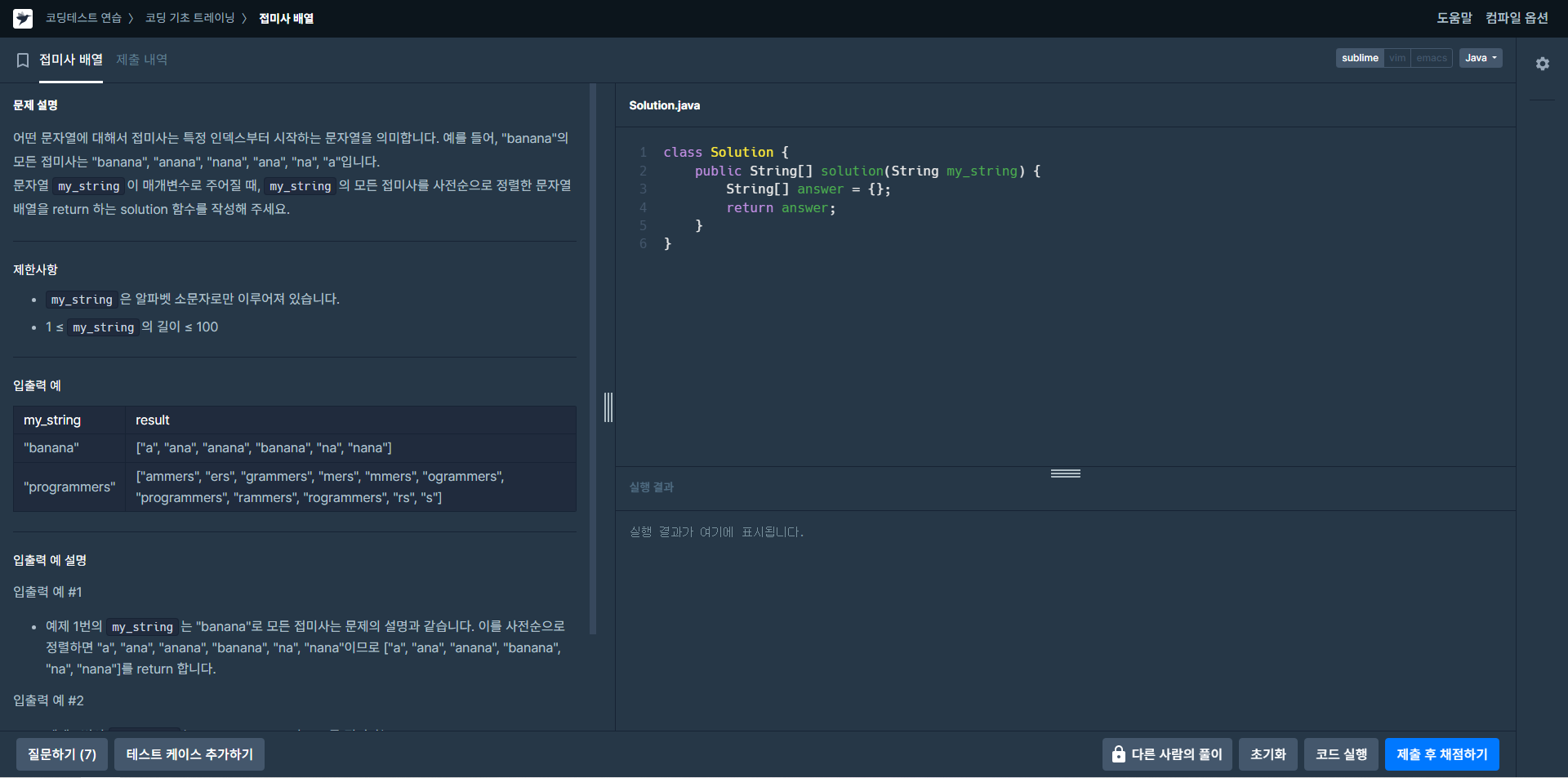
Task: Switch editor keymap to vim
Action: point(1397,58)
